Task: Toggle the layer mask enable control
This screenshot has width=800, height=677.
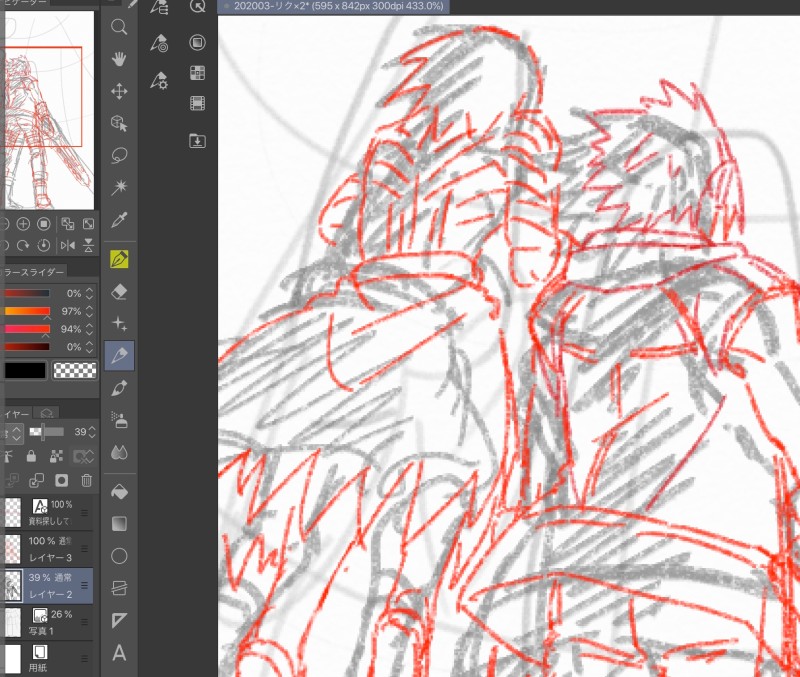Action: 83,456
